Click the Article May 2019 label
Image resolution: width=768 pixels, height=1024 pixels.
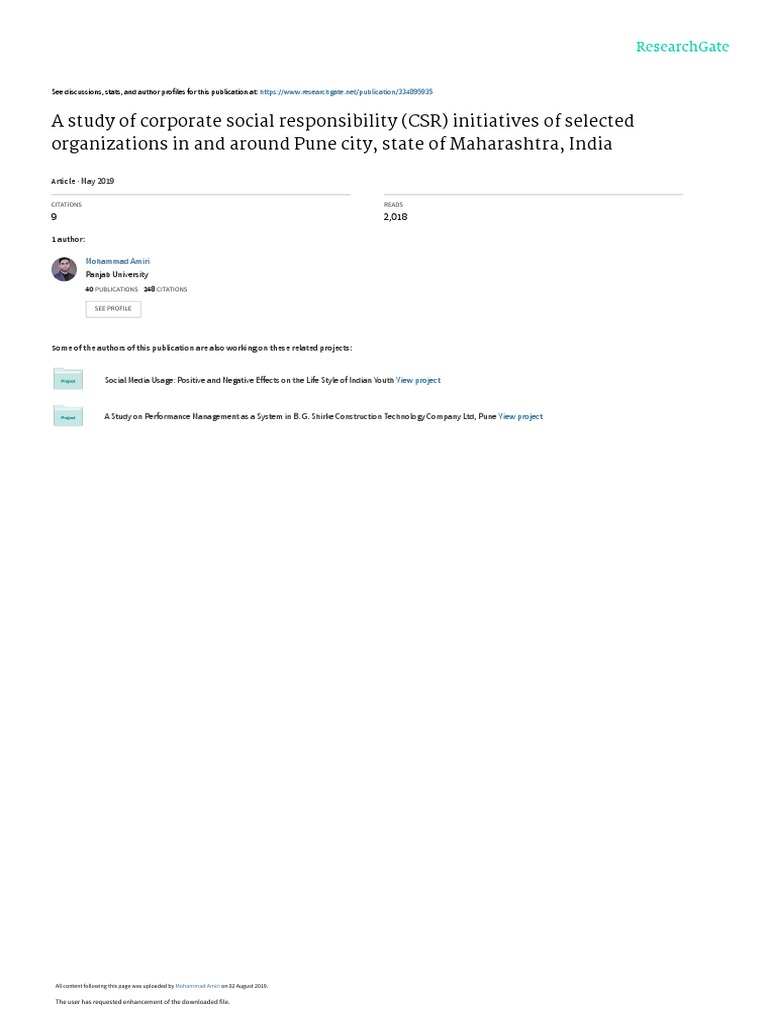point(83,182)
